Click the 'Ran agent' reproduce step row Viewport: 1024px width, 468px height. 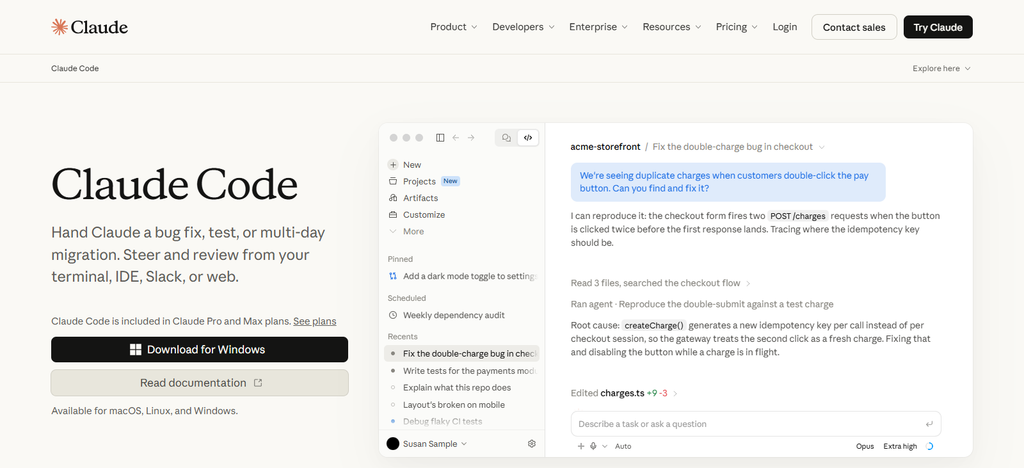click(x=702, y=304)
